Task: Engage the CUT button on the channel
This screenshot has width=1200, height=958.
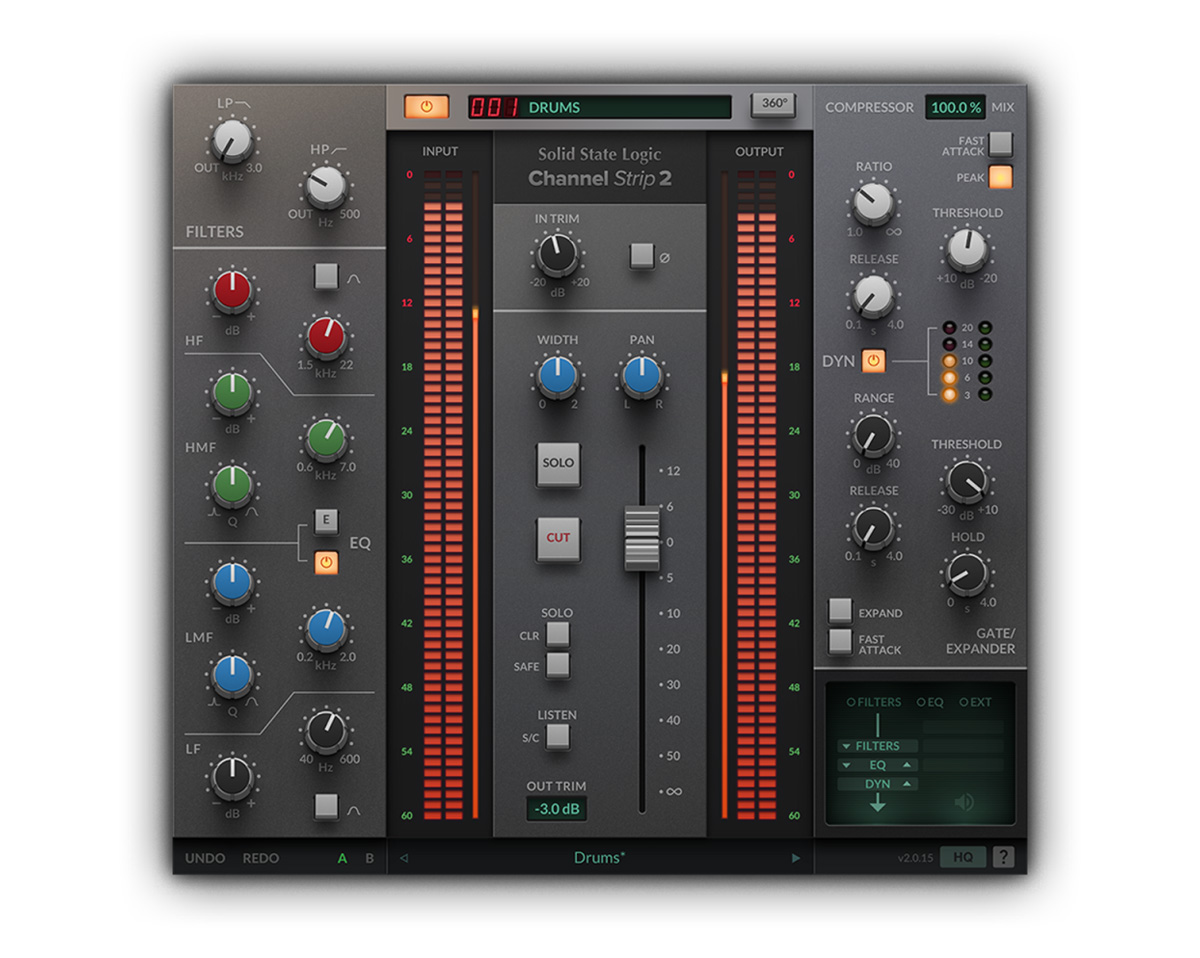Action: point(557,536)
